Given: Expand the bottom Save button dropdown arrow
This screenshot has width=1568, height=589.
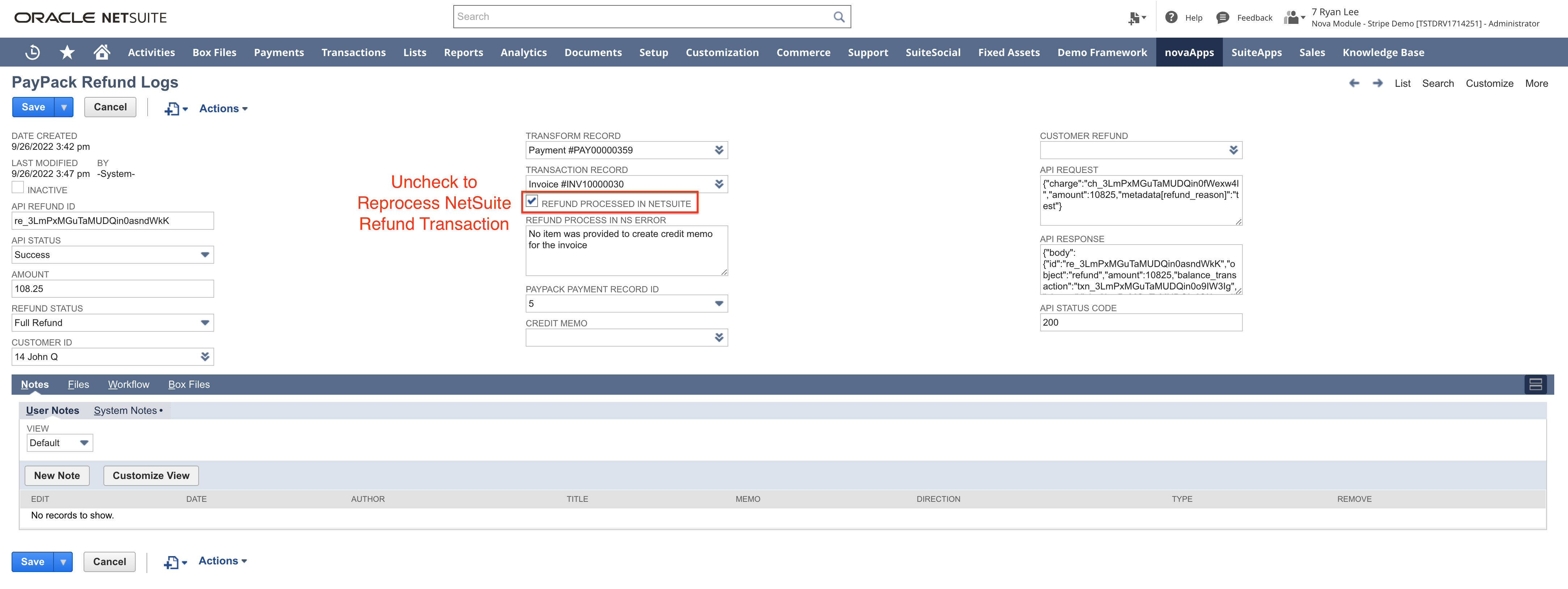Looking at the screenshot, I should click(x=63, y=562).
